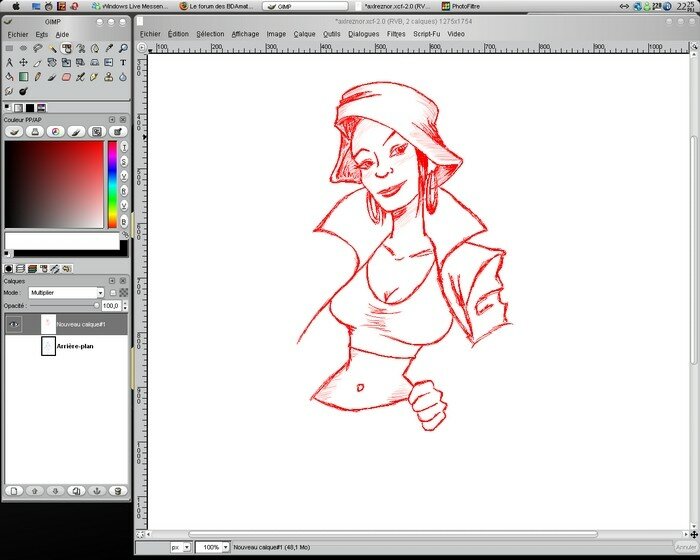This screenshot has width=700, height=560.
Task: Create a new layer with the bottom button
Action: pos(14,491)
